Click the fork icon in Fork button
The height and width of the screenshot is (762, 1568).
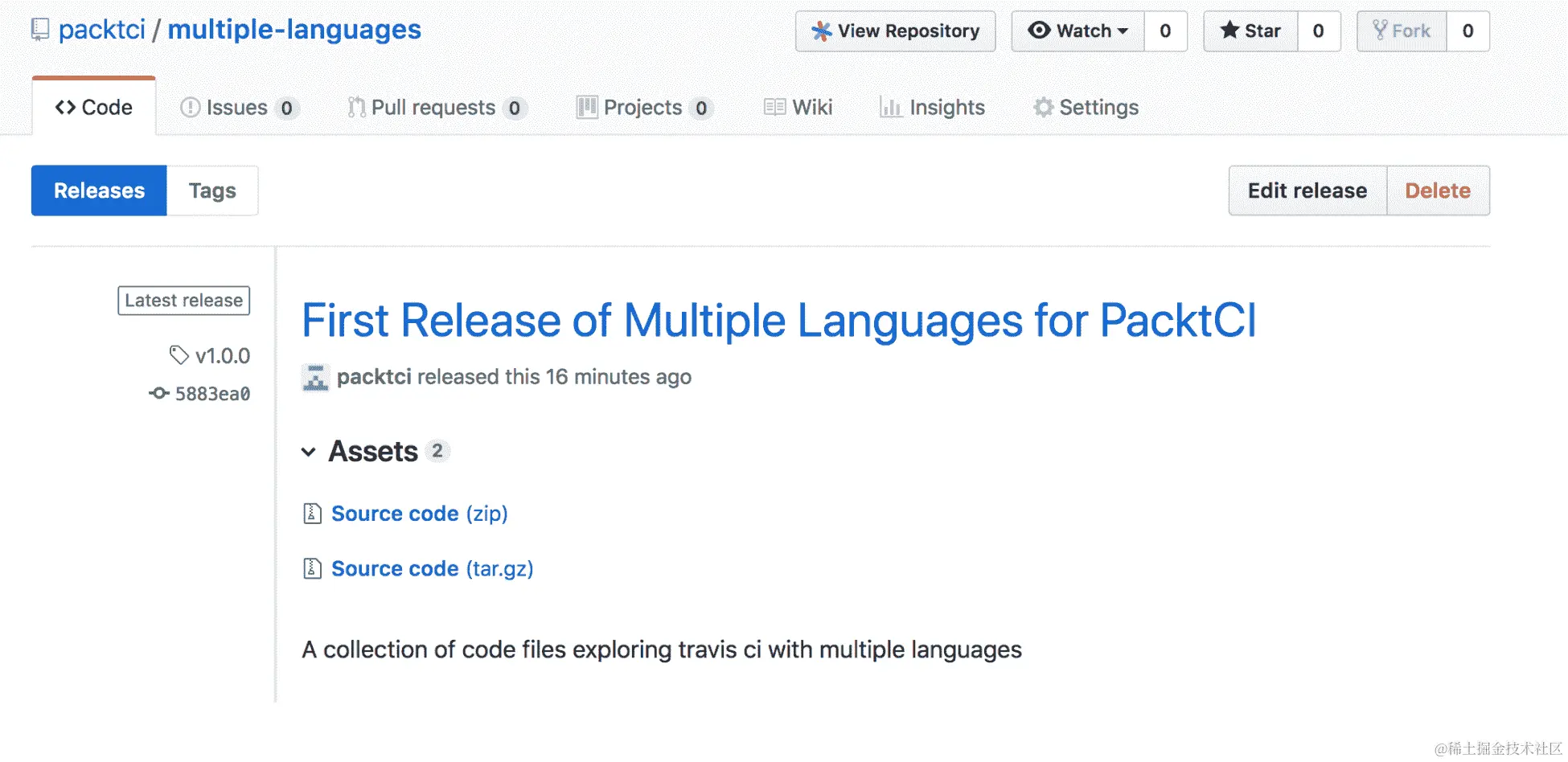(1380, 31)
